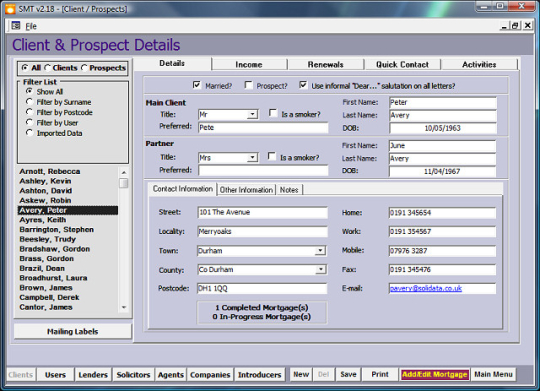
Task: Open the File menu
Action: [x=31, y=26]
